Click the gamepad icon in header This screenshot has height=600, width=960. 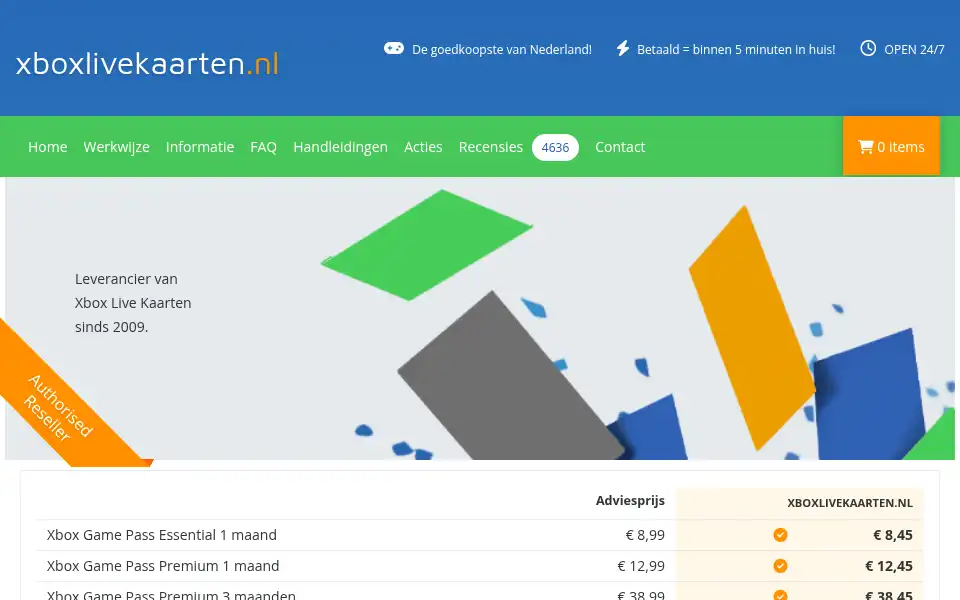pos(394,48)
